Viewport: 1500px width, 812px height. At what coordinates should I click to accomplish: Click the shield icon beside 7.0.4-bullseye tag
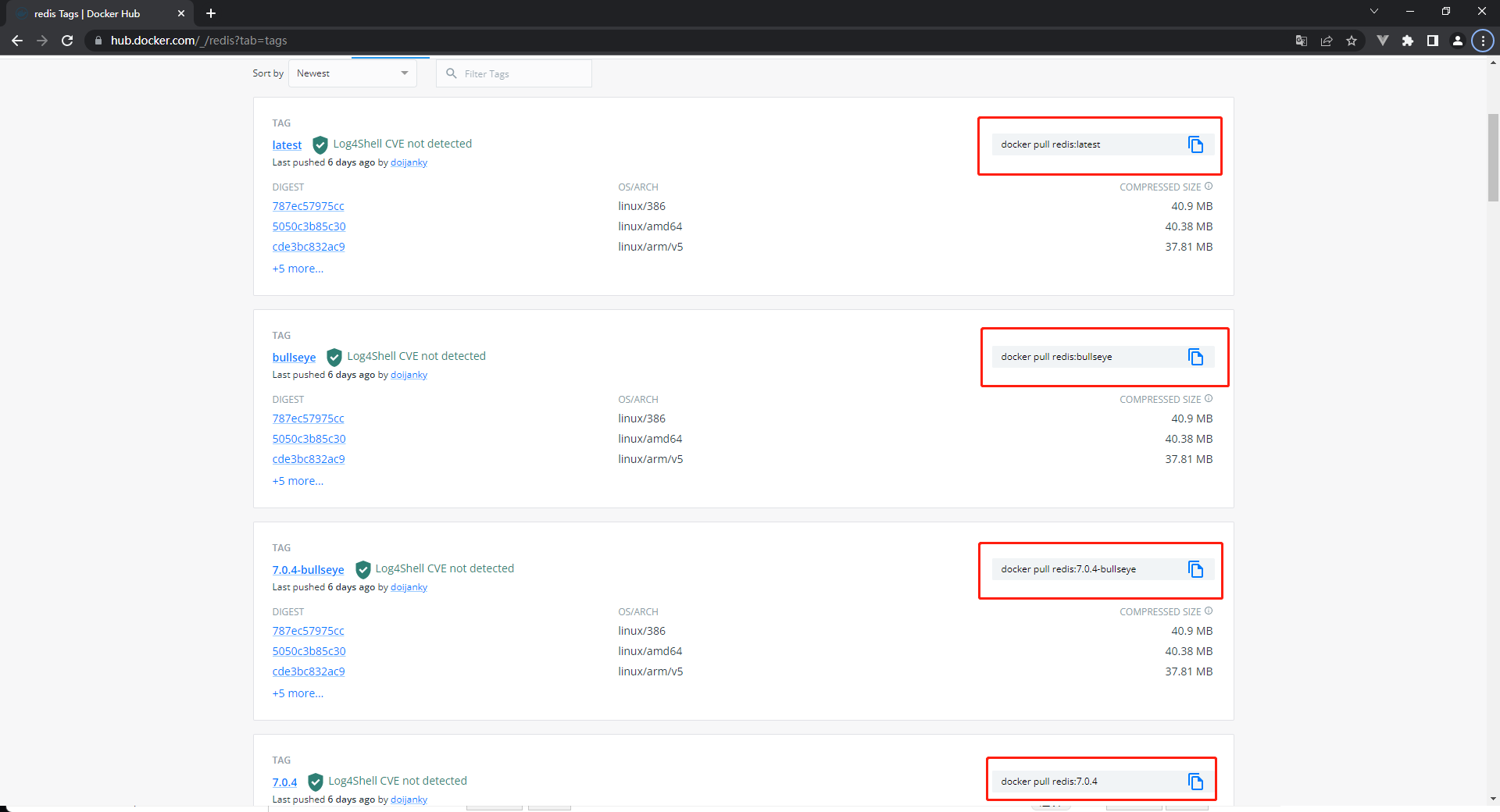click(x=362, y=569)
